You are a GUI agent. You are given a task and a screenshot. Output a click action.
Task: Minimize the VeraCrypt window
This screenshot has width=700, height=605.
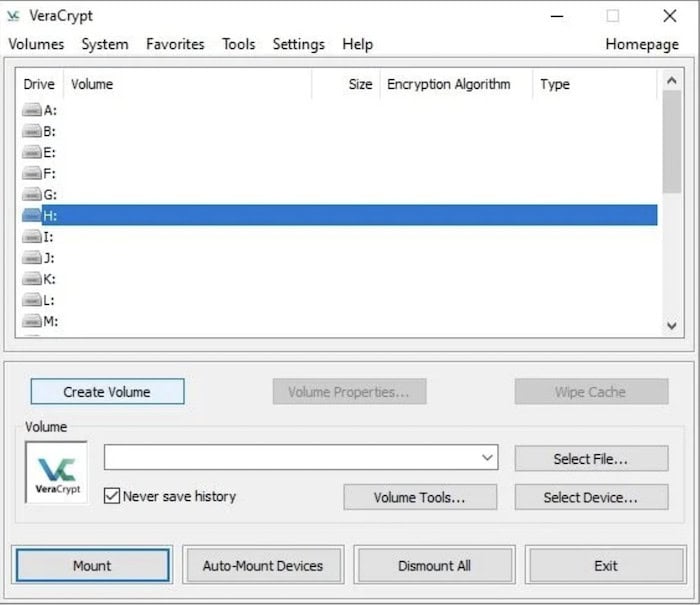coord(557,17)
